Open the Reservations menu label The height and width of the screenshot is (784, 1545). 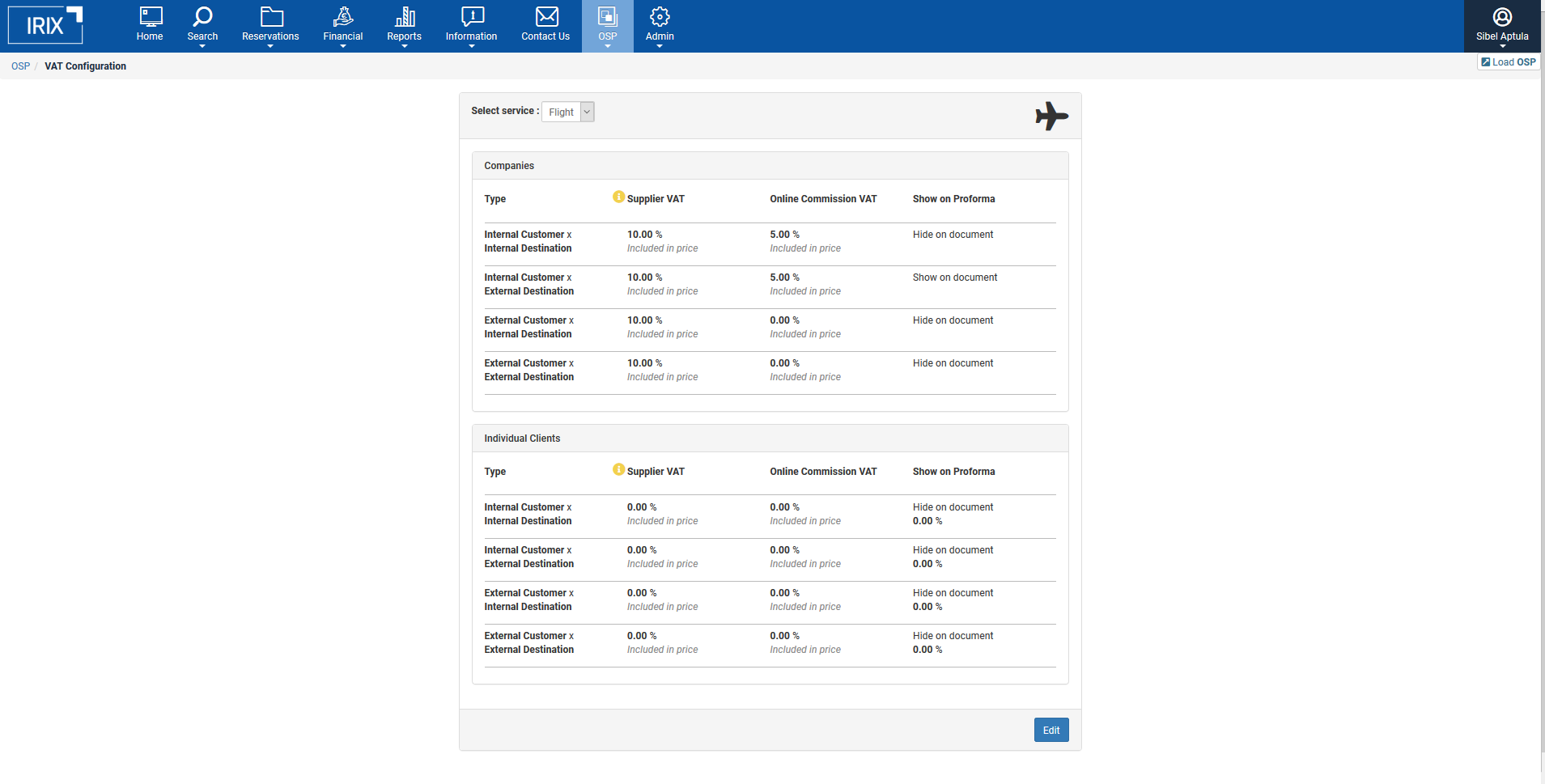270,36
